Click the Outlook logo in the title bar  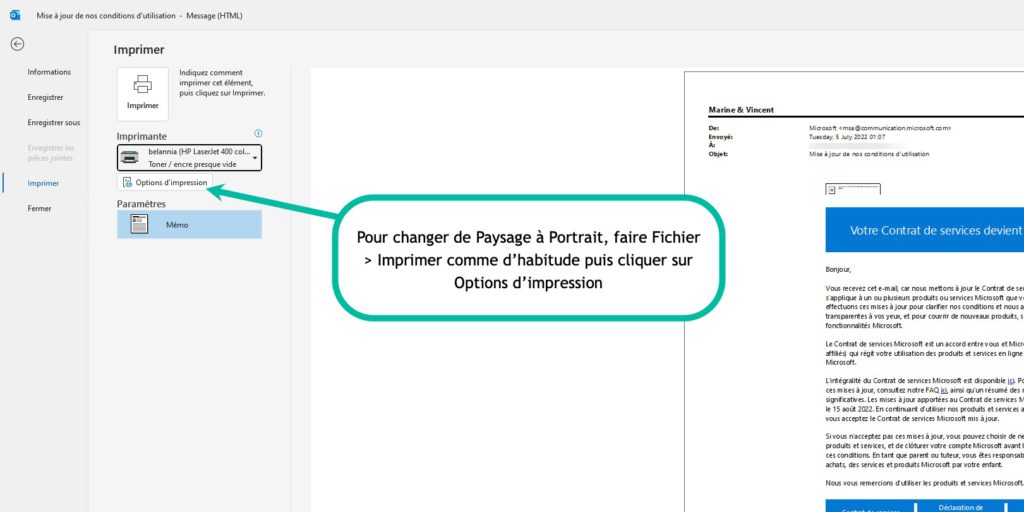tap(15, 15)
